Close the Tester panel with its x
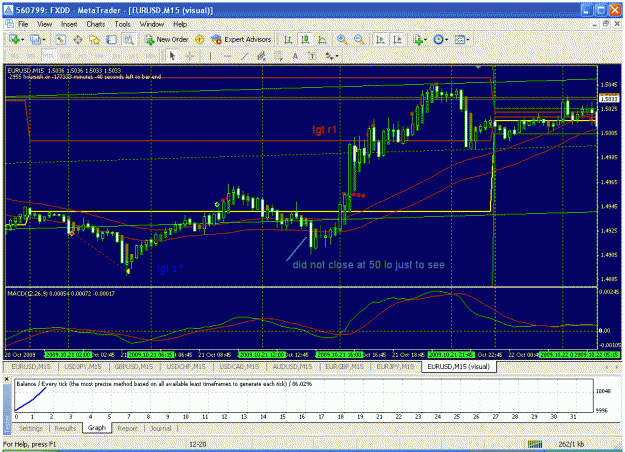 tap(7, 379)
